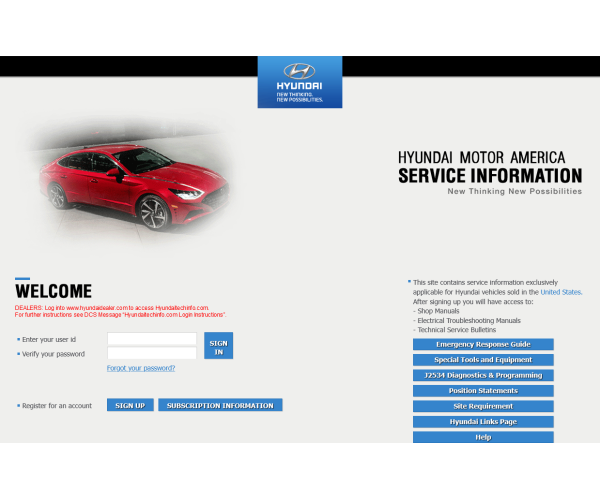Click 'Technical Service Bulletins' text

[x=457, y=330]
